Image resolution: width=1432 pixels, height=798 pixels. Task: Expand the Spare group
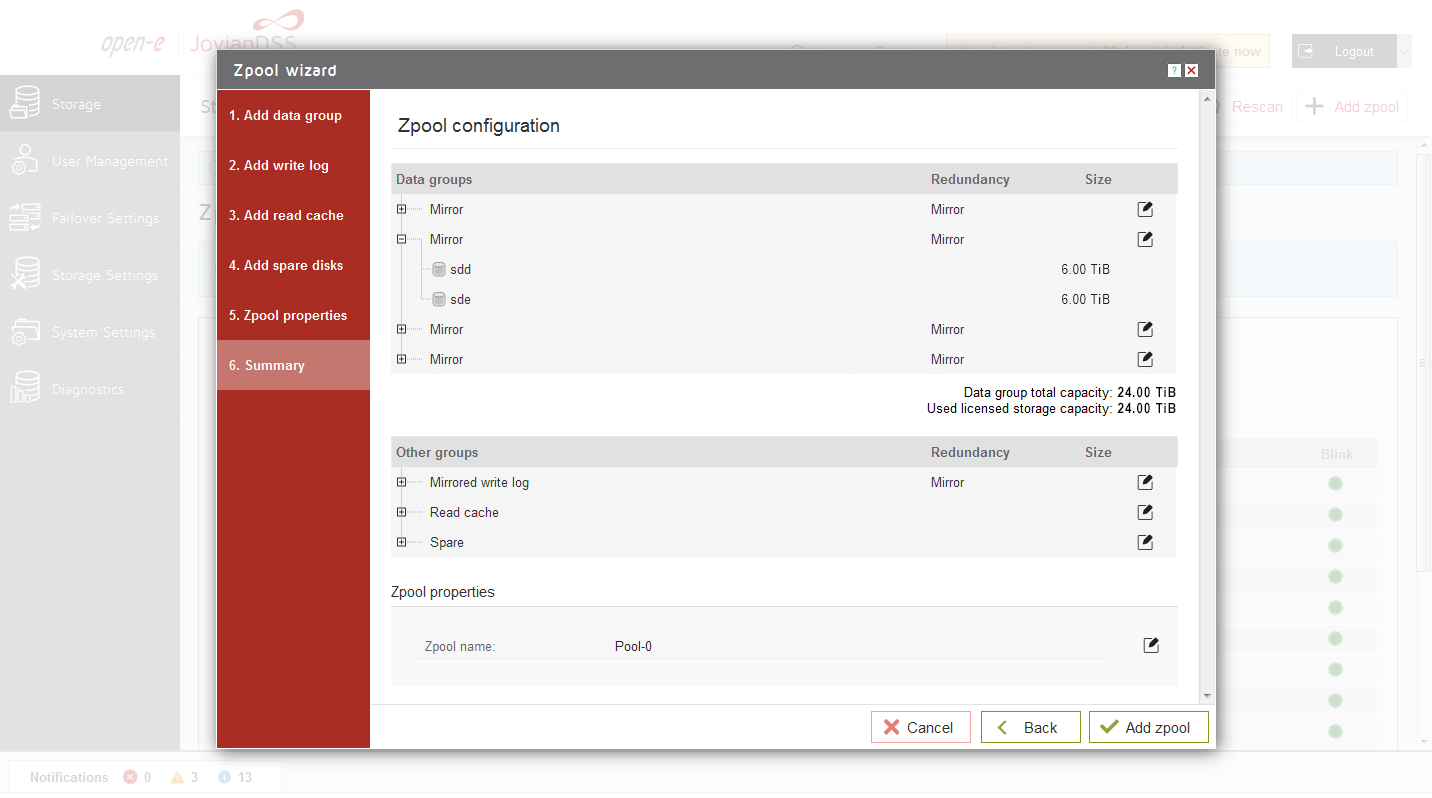[401, 542]
